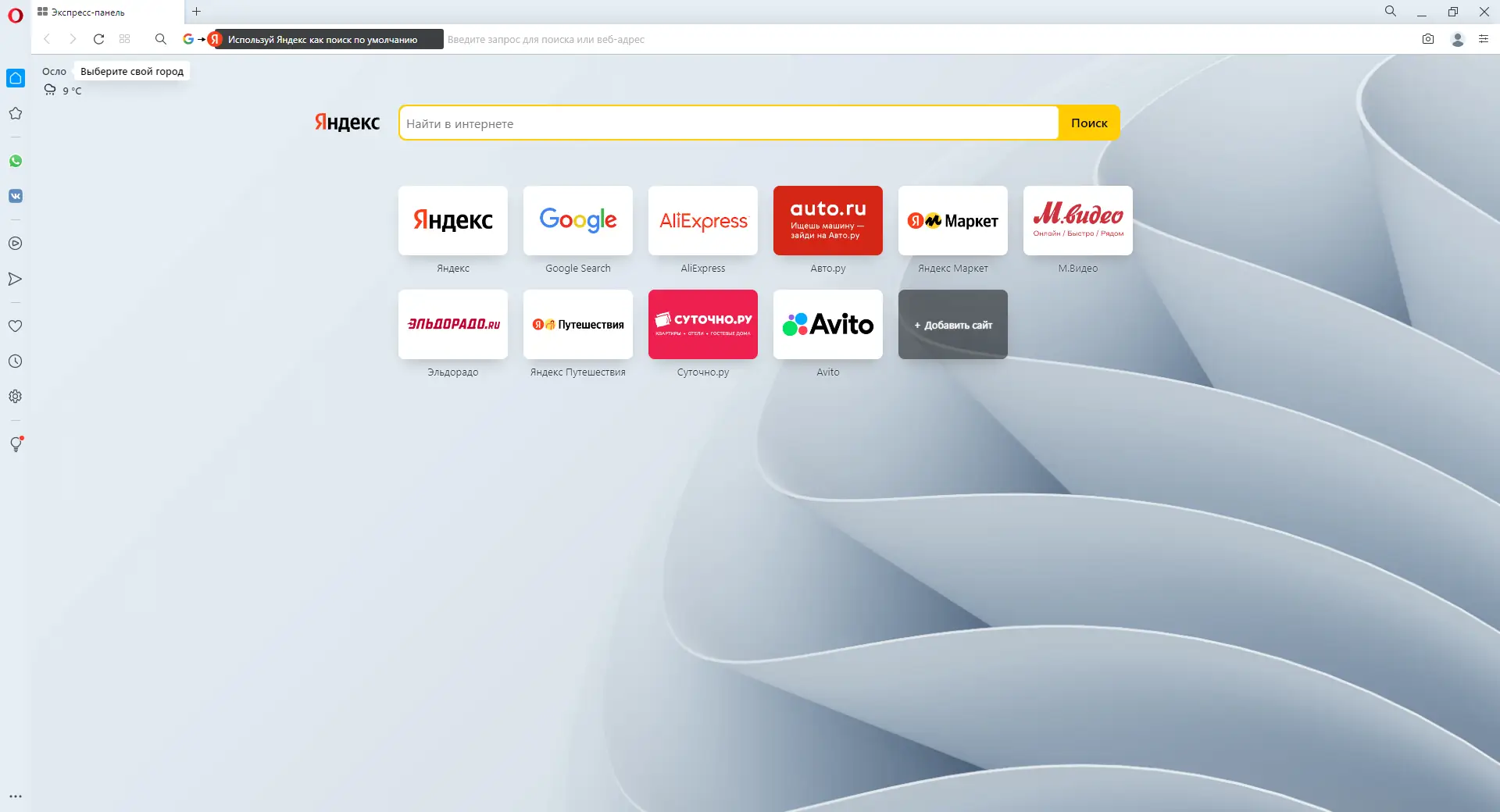1500x812 pixels.
Task: Click the 'Яндекс' caption under first tile
Action: pos(453,269)
